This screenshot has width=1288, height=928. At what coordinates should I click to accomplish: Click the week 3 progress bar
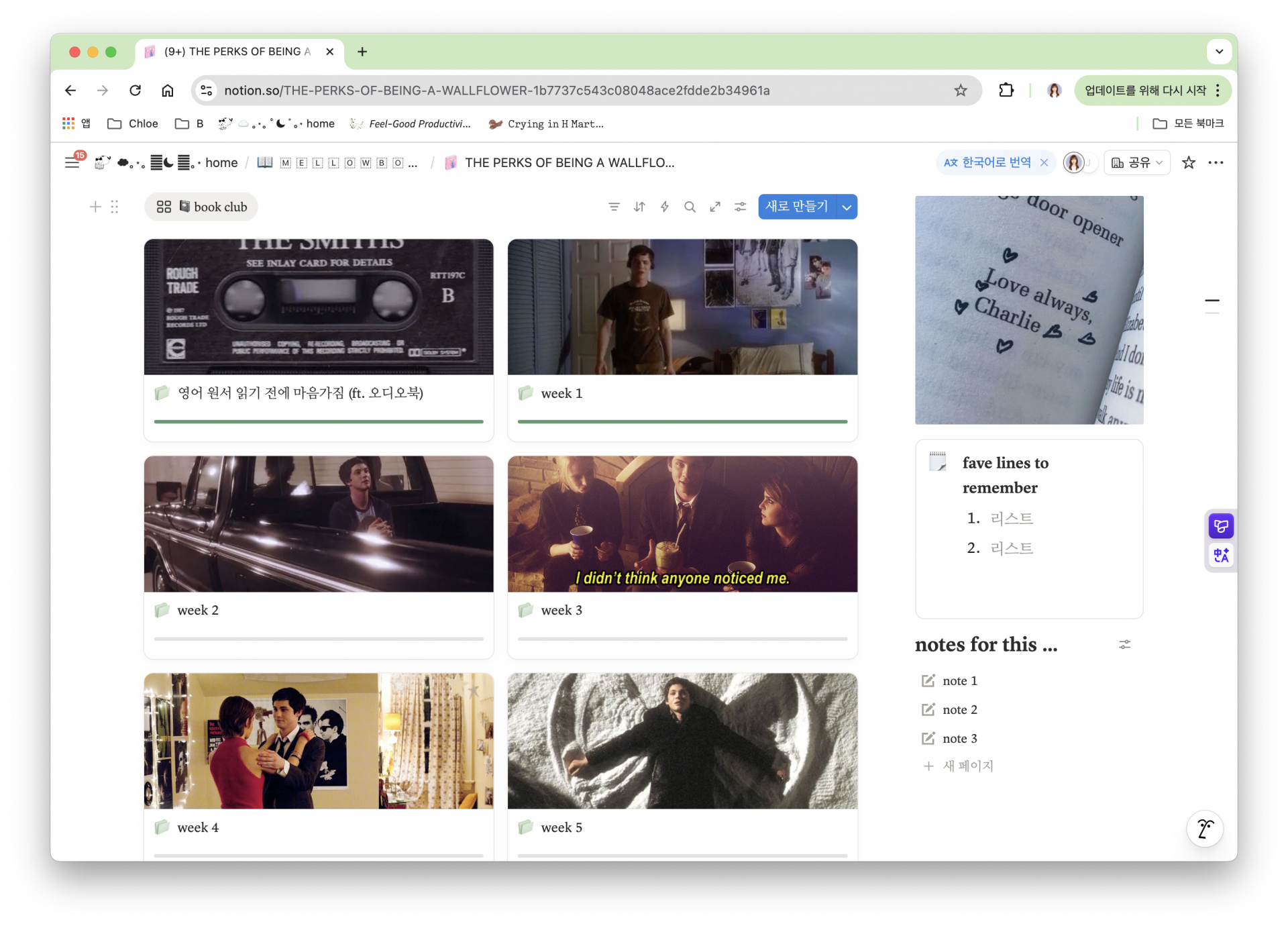[682, 639]
